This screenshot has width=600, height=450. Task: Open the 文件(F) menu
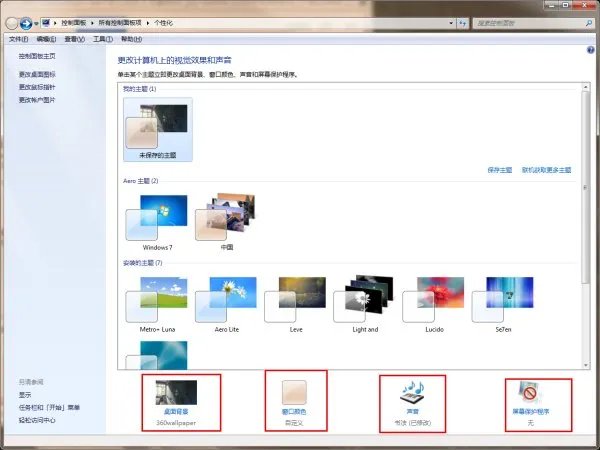coord(18,39)
